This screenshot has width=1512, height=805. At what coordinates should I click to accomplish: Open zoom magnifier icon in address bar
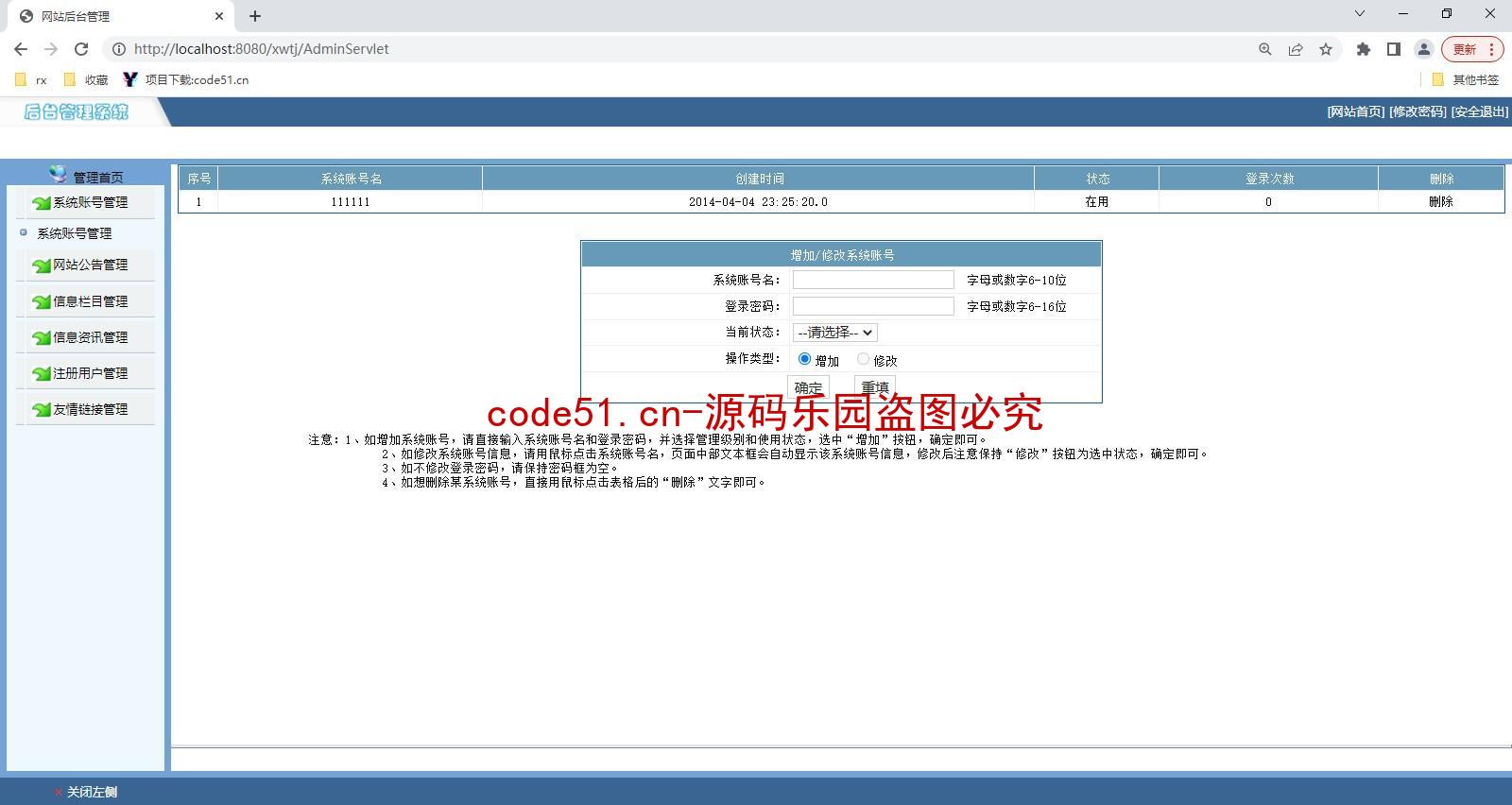1265,49
